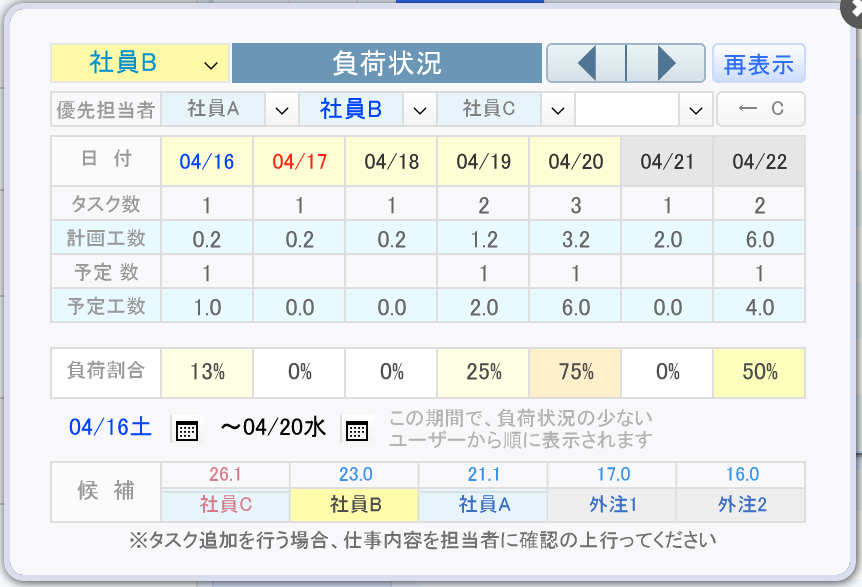Select candidate 外注2
Viewport: 862px width, 587px height.
click(x=742, y=504)
